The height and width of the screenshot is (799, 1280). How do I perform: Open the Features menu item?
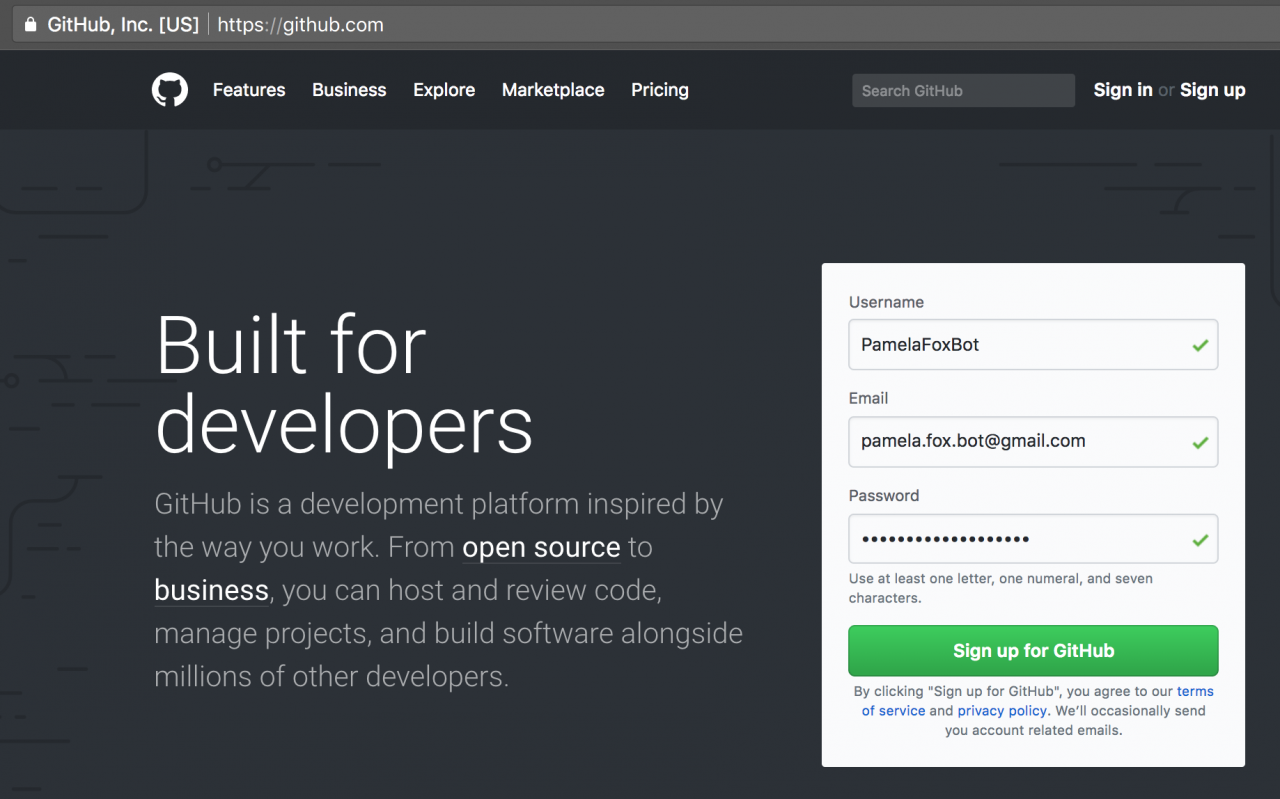pyautogui.click(x=249, y=90)
